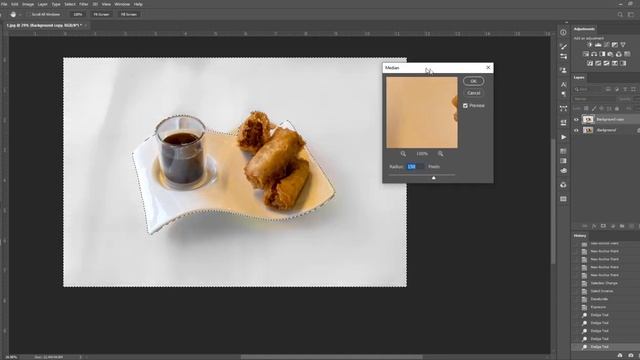Hide the Background copy layer
The height and width of the screenshot is (360, 640).
[x=576, y=120]
